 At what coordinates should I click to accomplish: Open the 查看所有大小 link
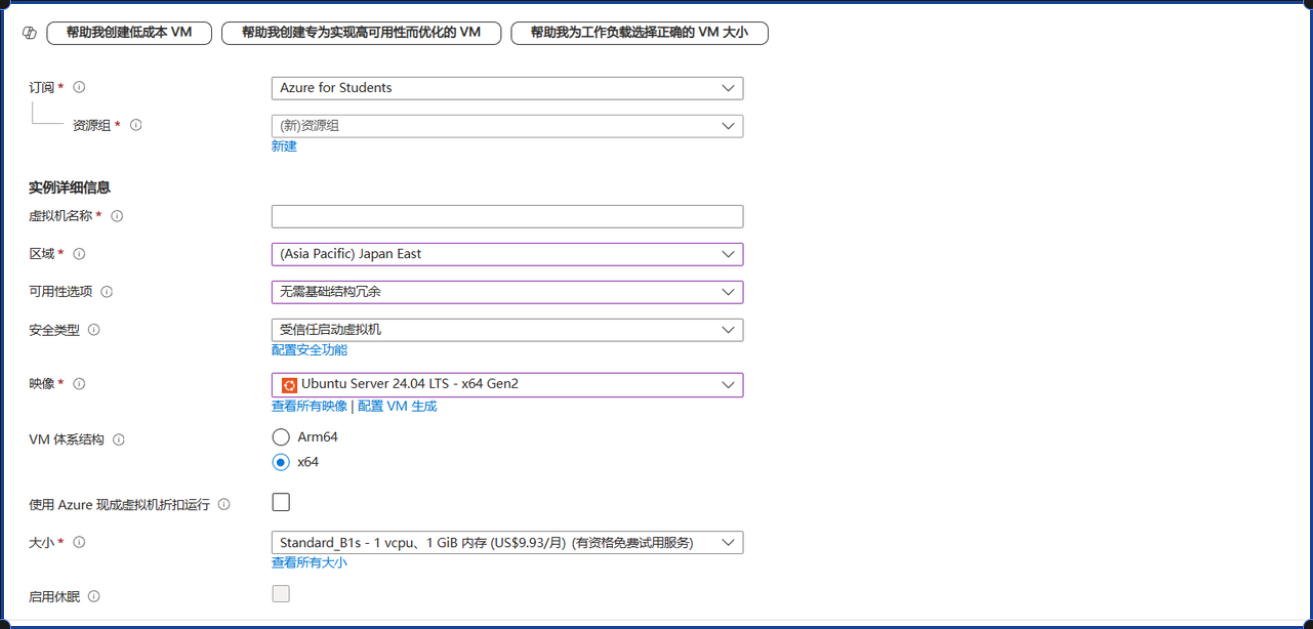[x=309, y=562]
